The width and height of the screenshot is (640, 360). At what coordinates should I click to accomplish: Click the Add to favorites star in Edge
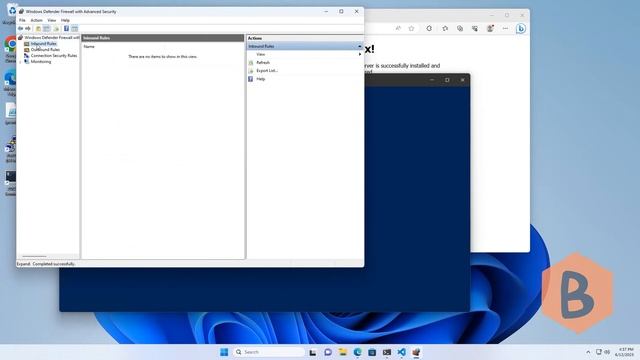[x=411, y=28]
